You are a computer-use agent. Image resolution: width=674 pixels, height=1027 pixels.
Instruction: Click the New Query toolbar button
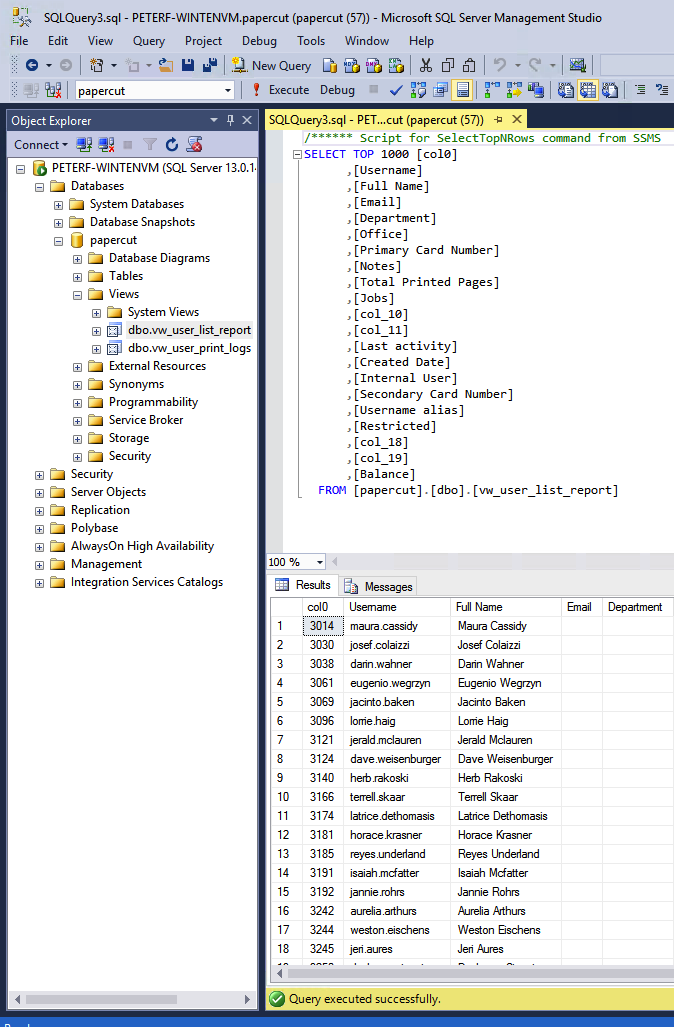(272, 65)
